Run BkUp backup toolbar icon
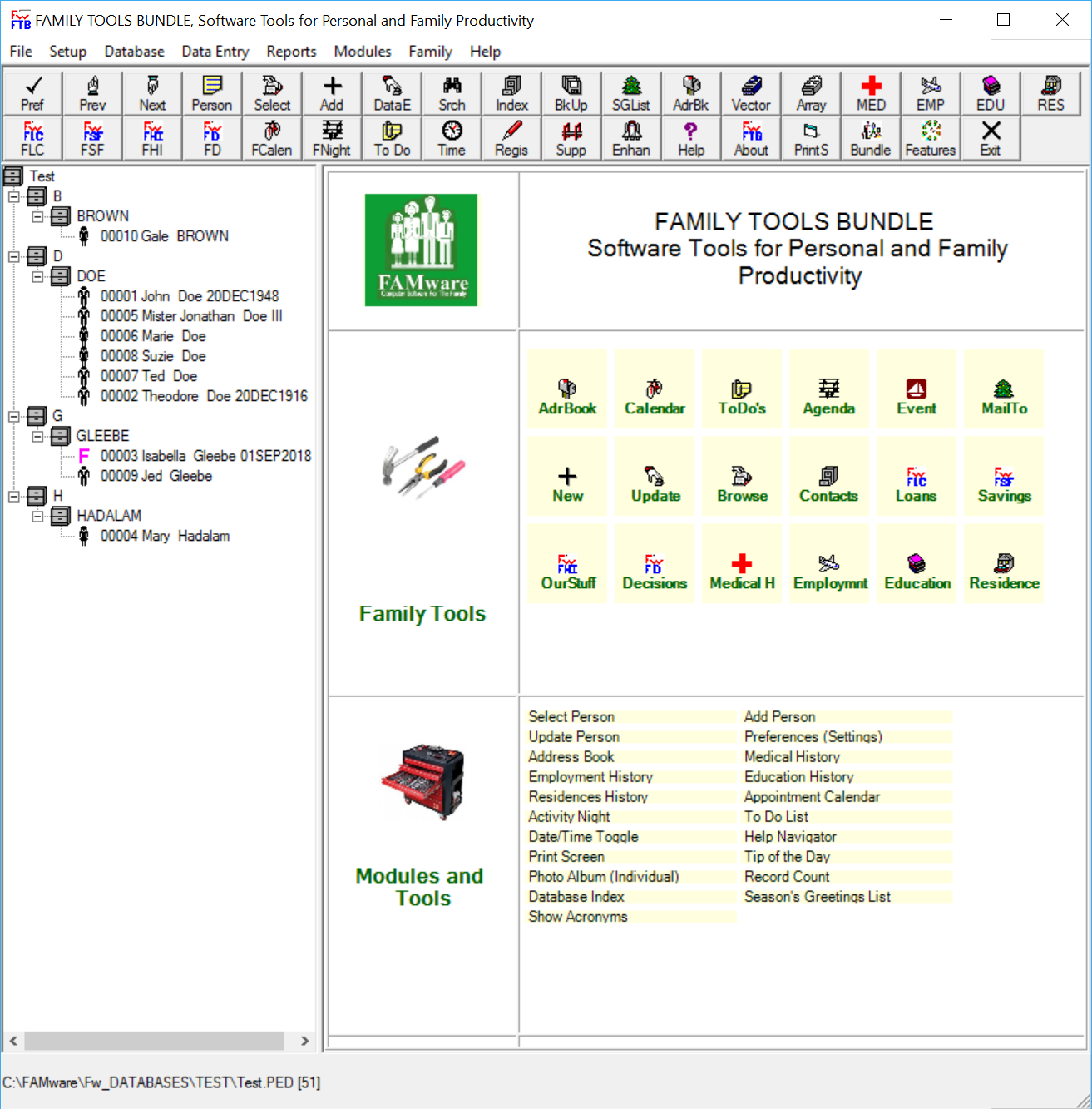The height and width of the screenshot is (1109, 1092). pos(571,93)
